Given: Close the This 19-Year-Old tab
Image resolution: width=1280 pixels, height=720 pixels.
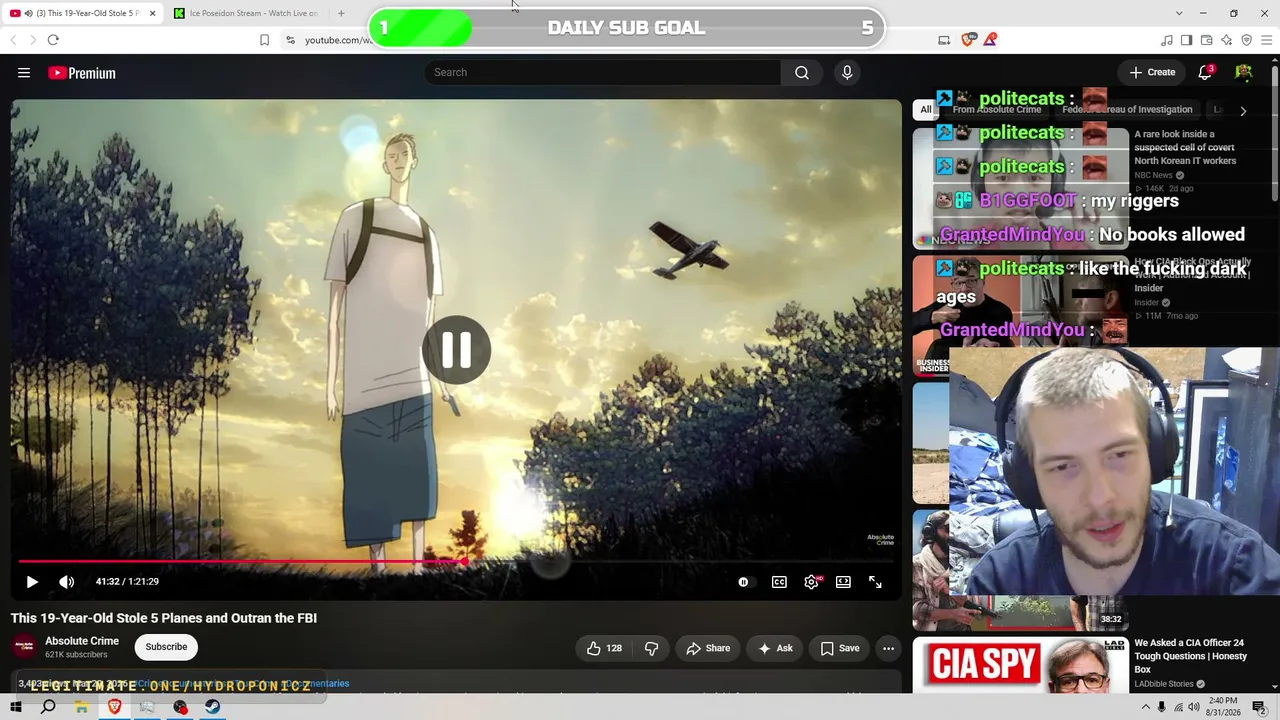Looking at the screenshot, I should 152,13.
